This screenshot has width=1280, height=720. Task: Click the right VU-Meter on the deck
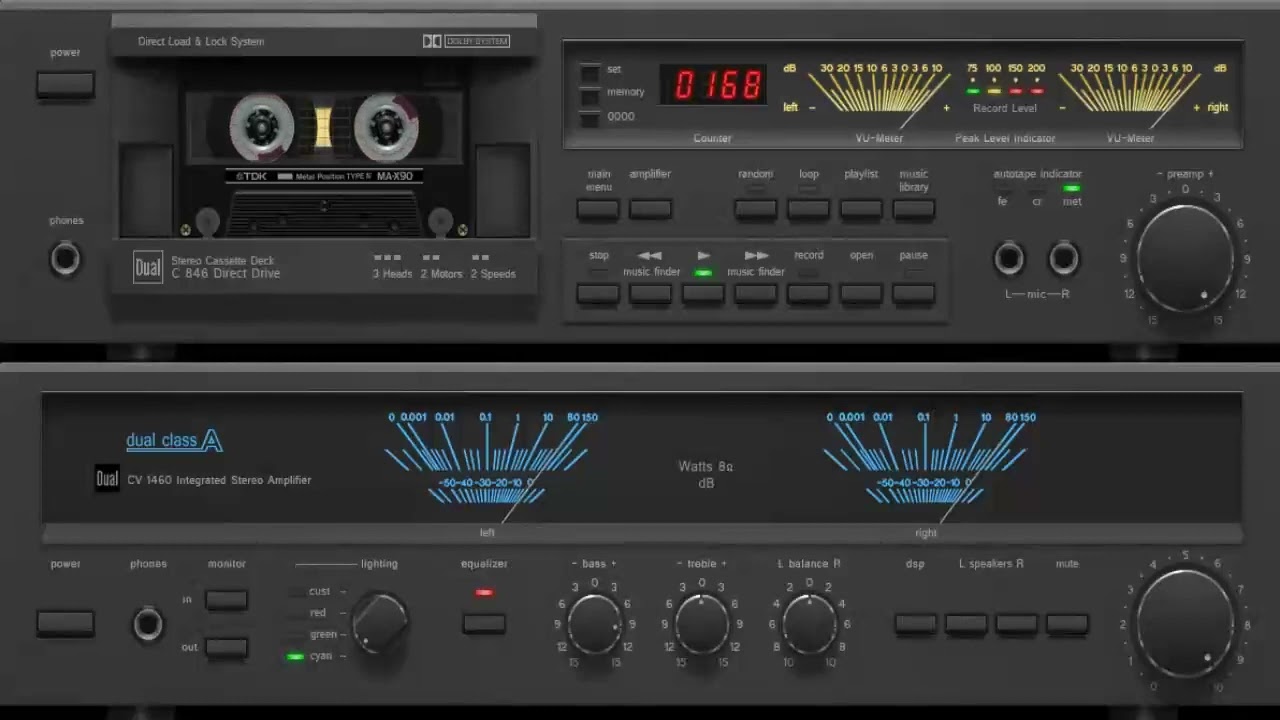(x=1130, y=95)
